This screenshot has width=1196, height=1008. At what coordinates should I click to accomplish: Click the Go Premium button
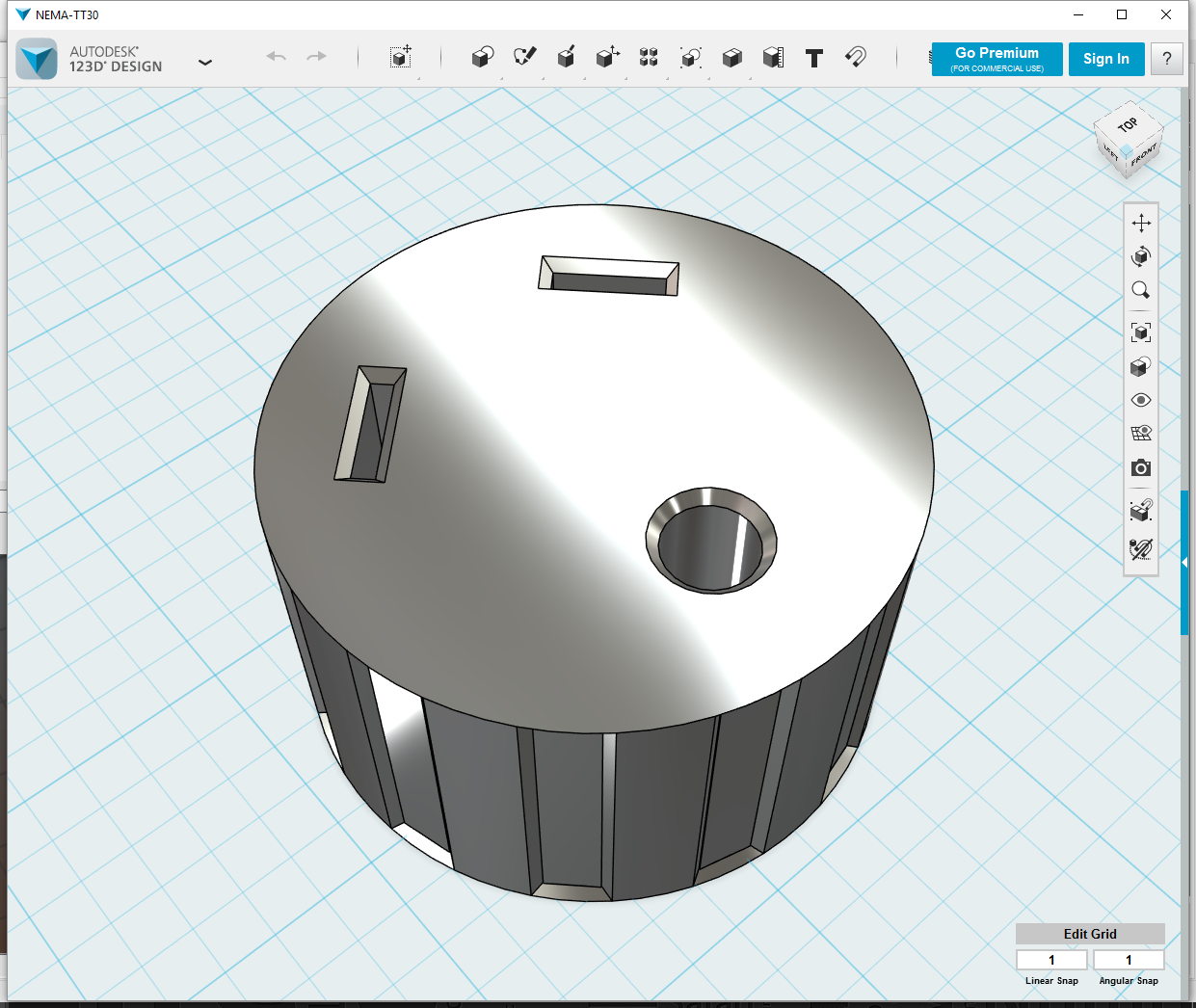[997, 59]
